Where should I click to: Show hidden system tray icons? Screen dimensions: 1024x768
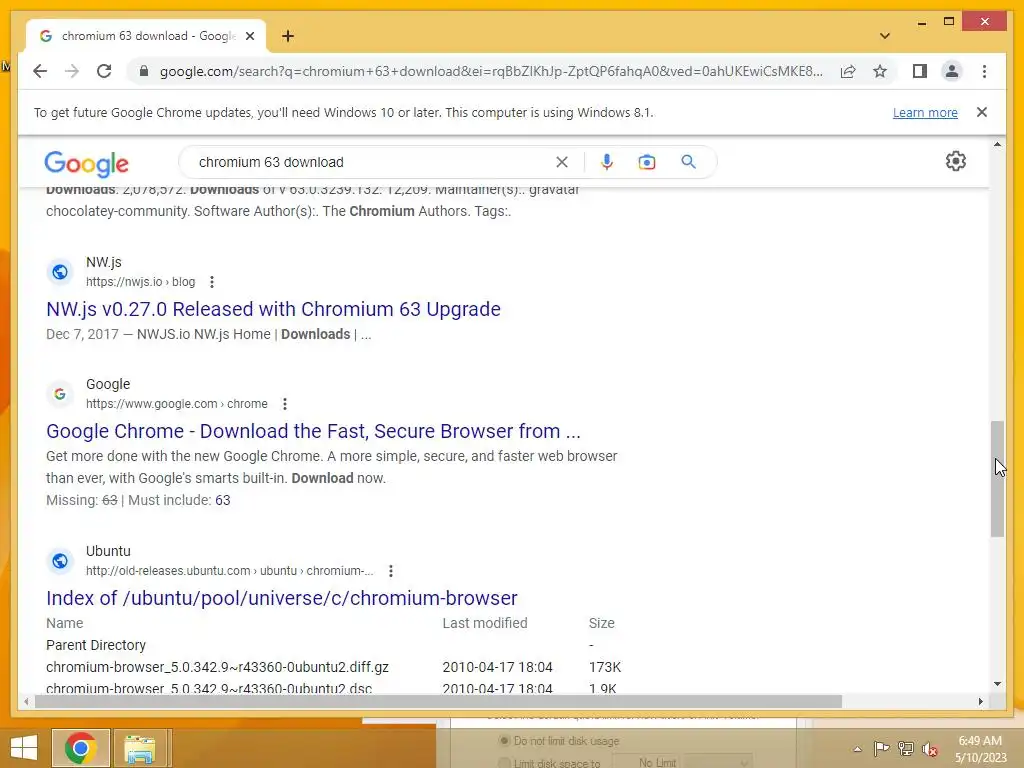pyautogui.click(x=857, y=749)
